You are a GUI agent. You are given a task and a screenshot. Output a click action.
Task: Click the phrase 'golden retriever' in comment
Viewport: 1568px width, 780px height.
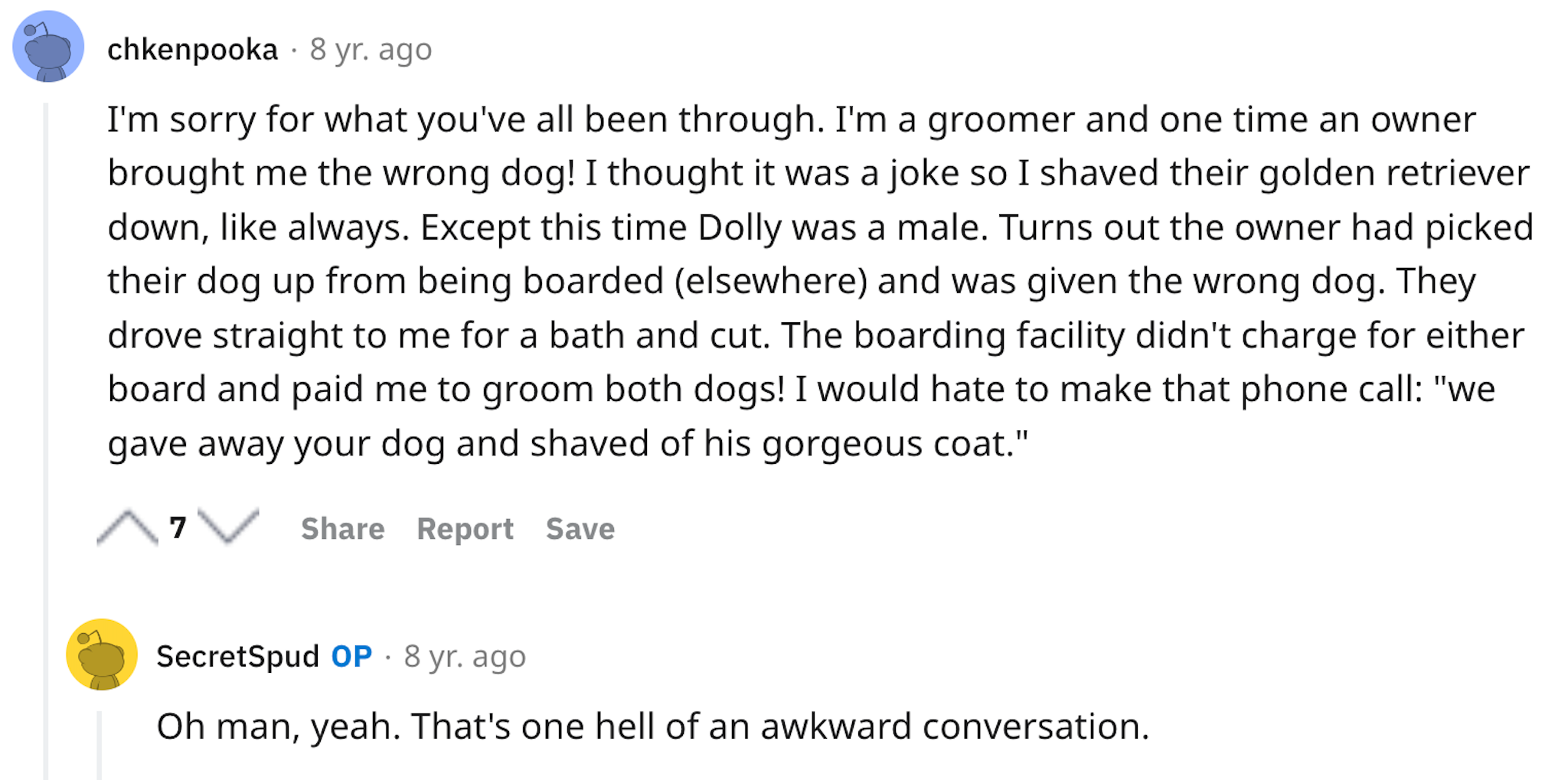(x=1394, y=173)
